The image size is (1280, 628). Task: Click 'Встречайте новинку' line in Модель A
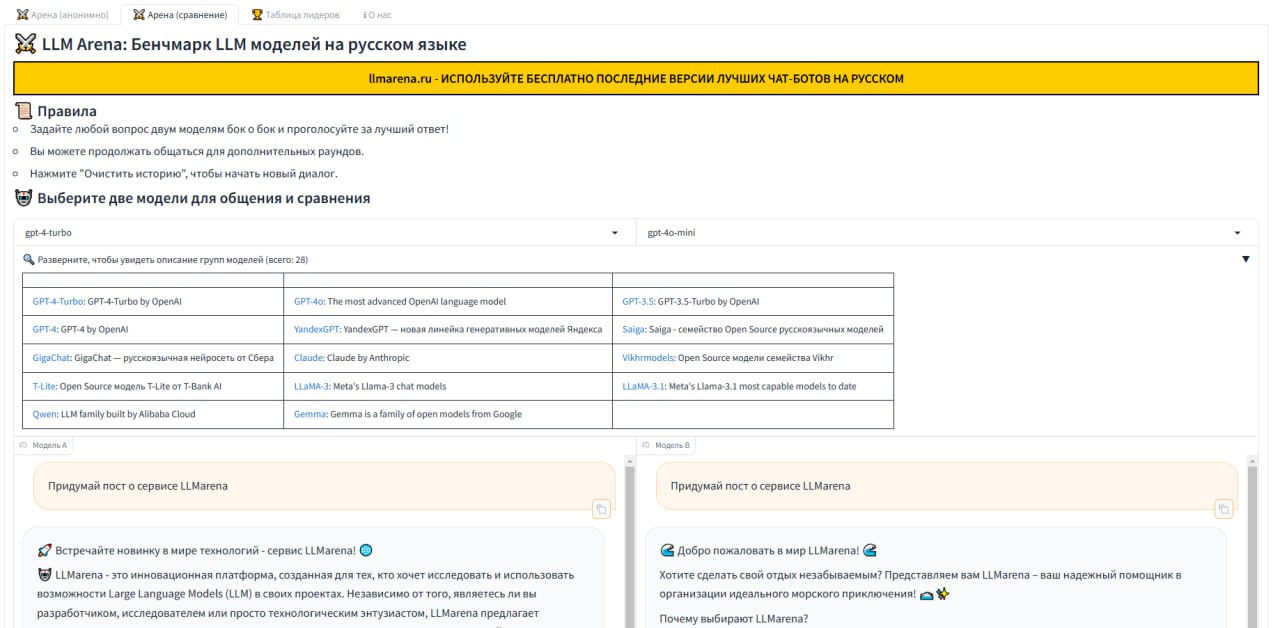(x=205, y=550)
